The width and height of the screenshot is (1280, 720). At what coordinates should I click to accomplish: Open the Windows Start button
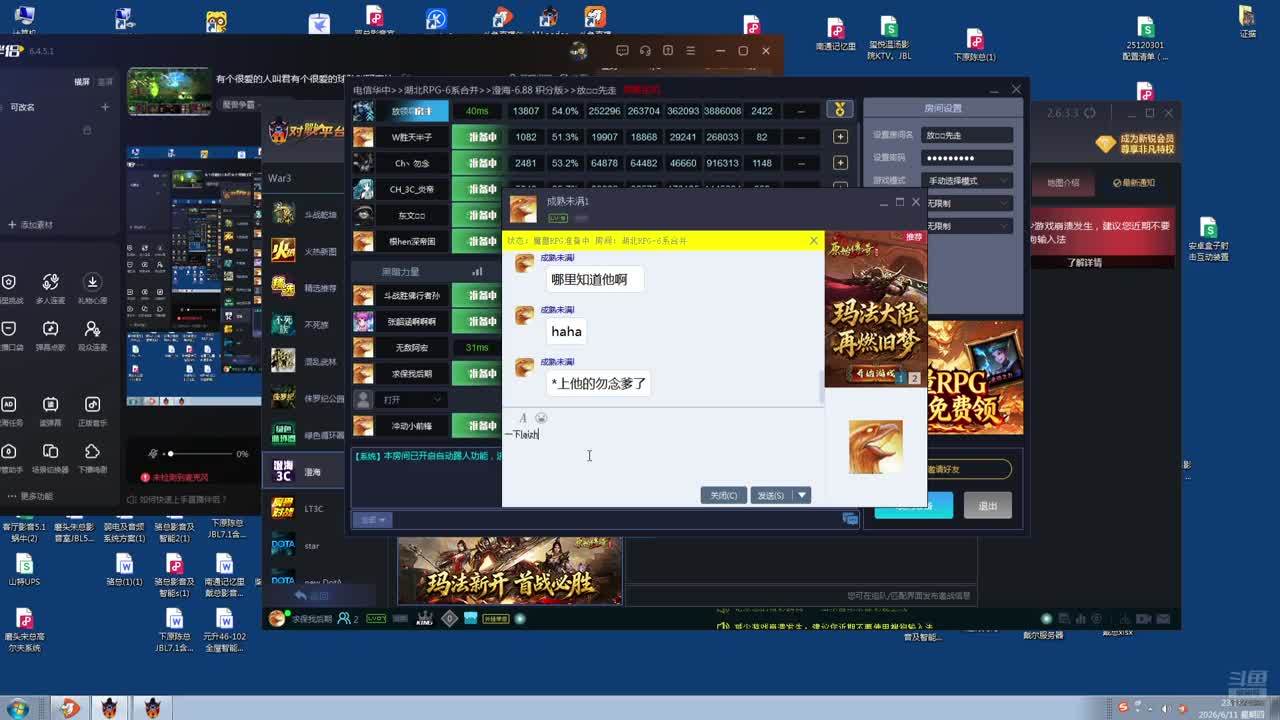click(15, 708)
